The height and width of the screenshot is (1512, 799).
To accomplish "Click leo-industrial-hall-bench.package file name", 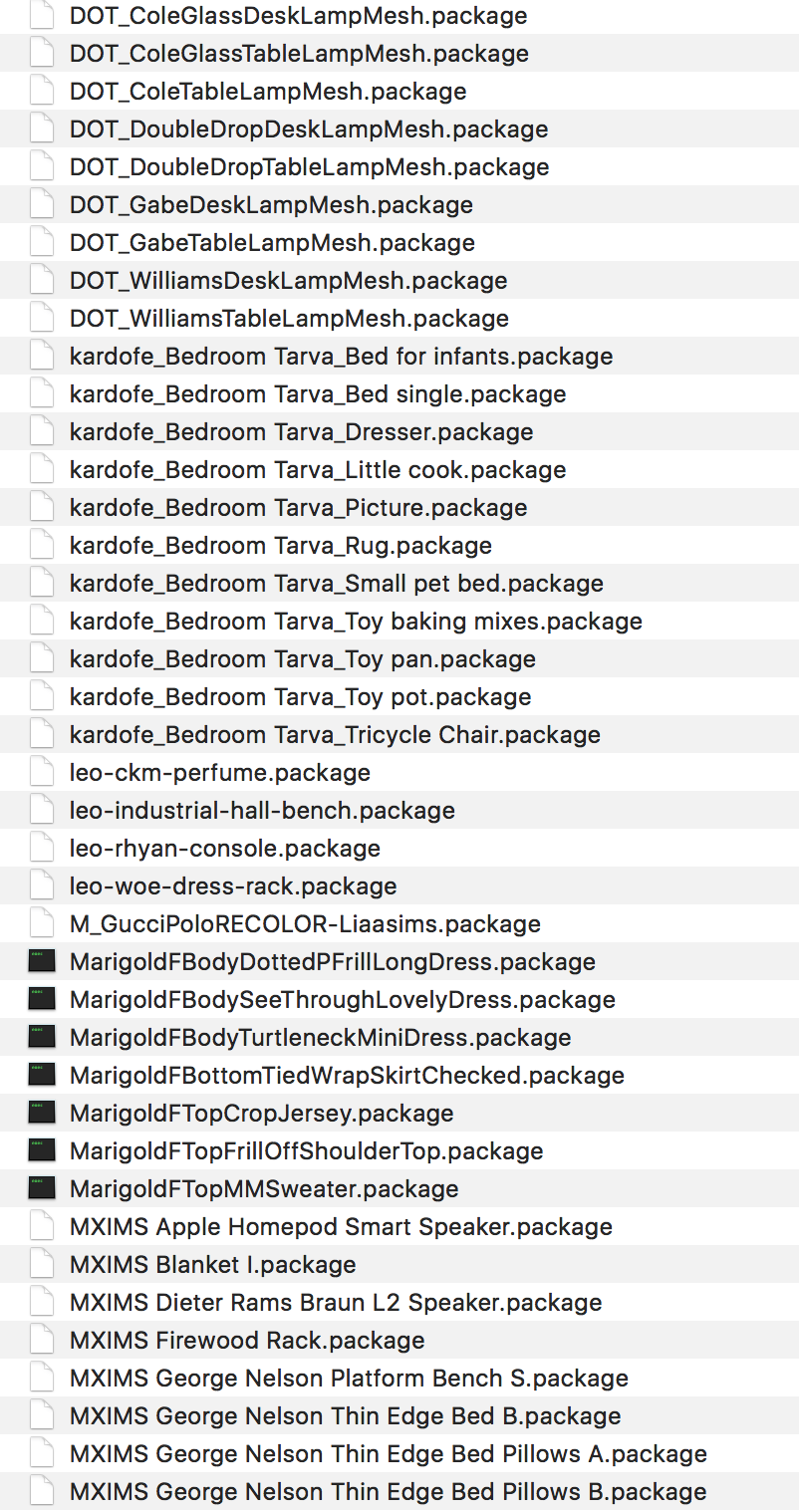I will (x=262, y=810).
